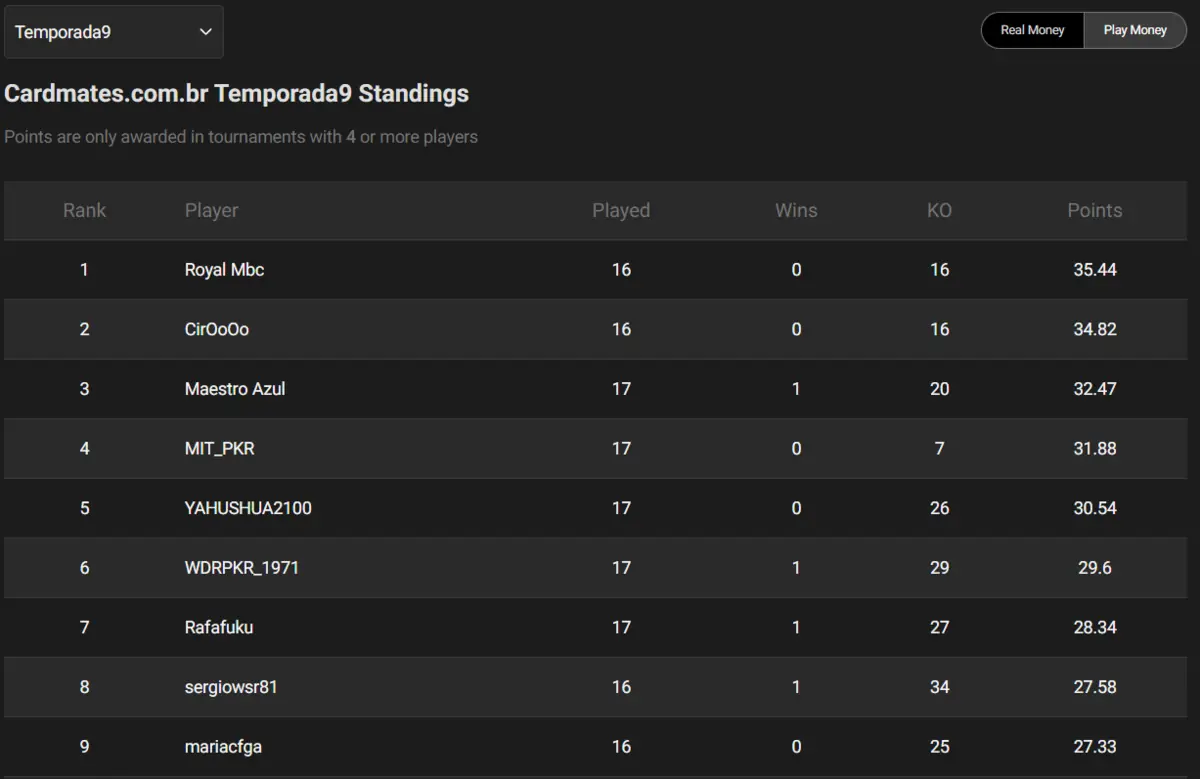1200x779 pixels.
Task: Switch to Real Money standings
Action: (1032, 30)
